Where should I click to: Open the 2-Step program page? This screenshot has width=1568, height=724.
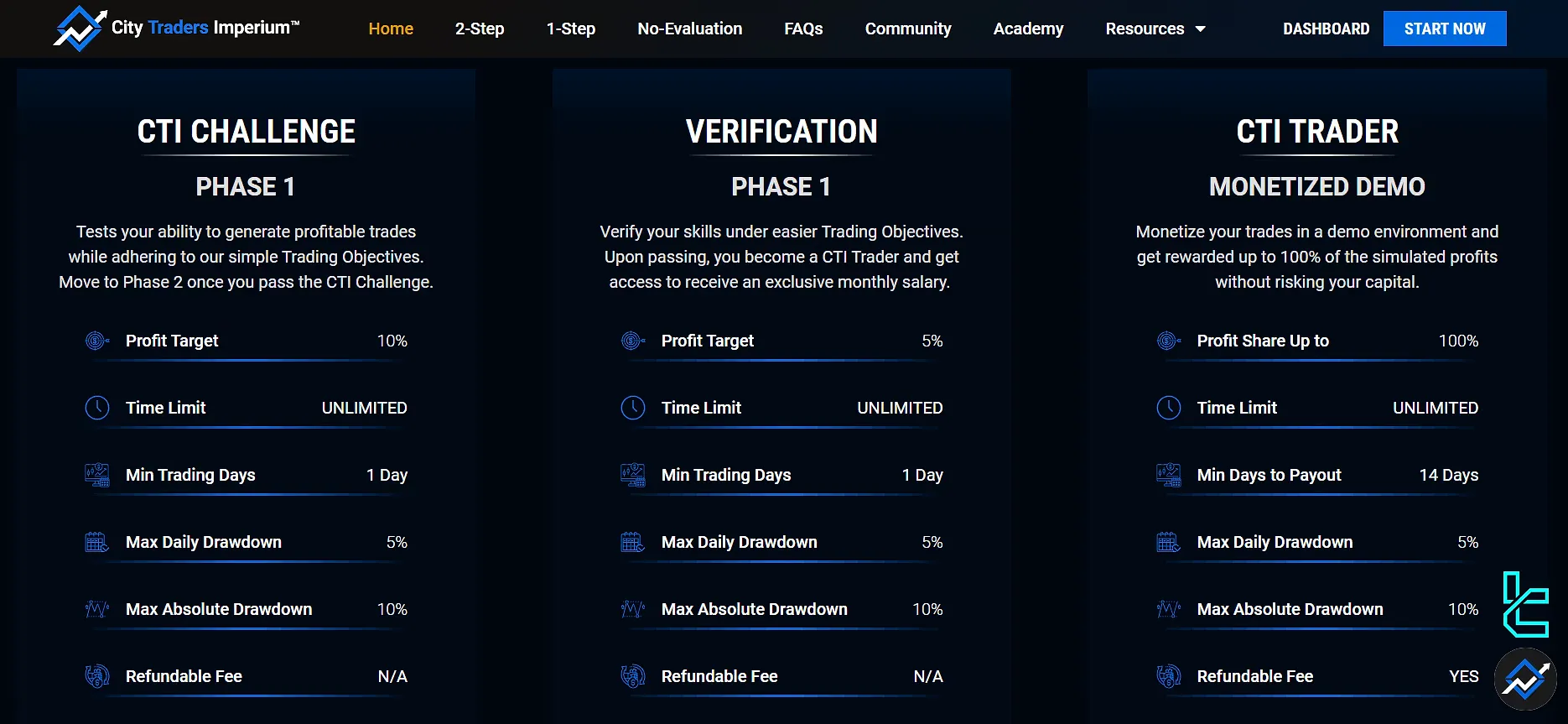click(480, 29)
